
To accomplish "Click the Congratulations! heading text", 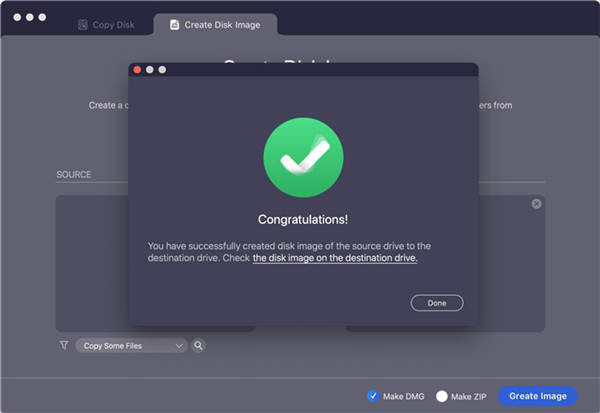I will (302, 218).
